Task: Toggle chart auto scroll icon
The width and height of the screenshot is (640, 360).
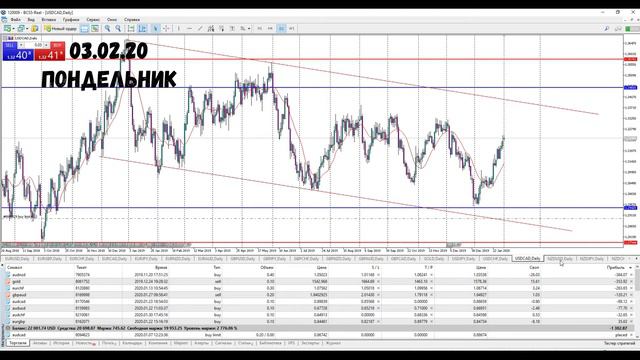Action: [x=131, y=29]
